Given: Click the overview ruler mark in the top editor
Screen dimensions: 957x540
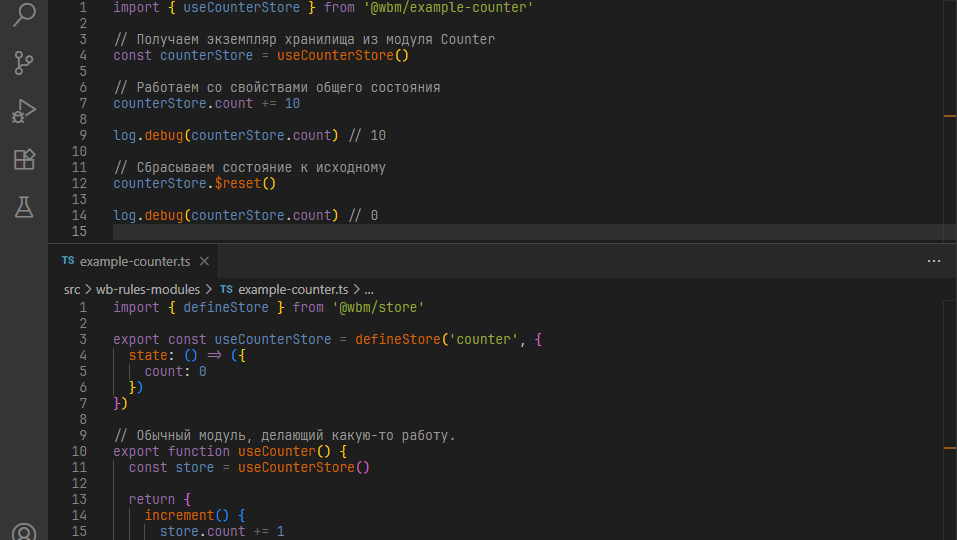Looking at the screenshot, I should coord(950,116).
